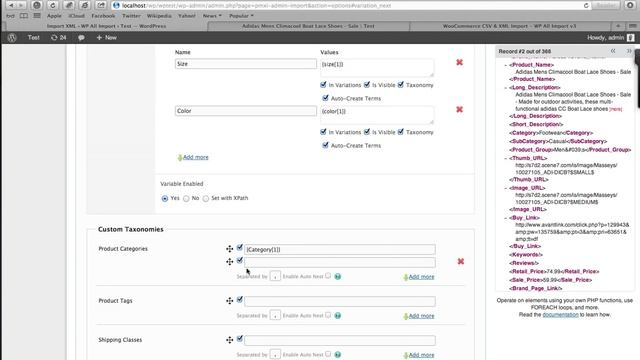This screenshot has width=640, height=360.
Task: Go to previous record in XML panel
Action: click(613, 51)
